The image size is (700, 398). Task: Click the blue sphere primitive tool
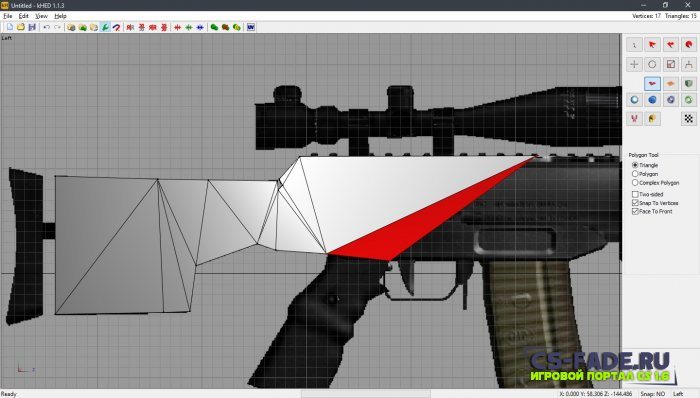[x=652, y=100]
